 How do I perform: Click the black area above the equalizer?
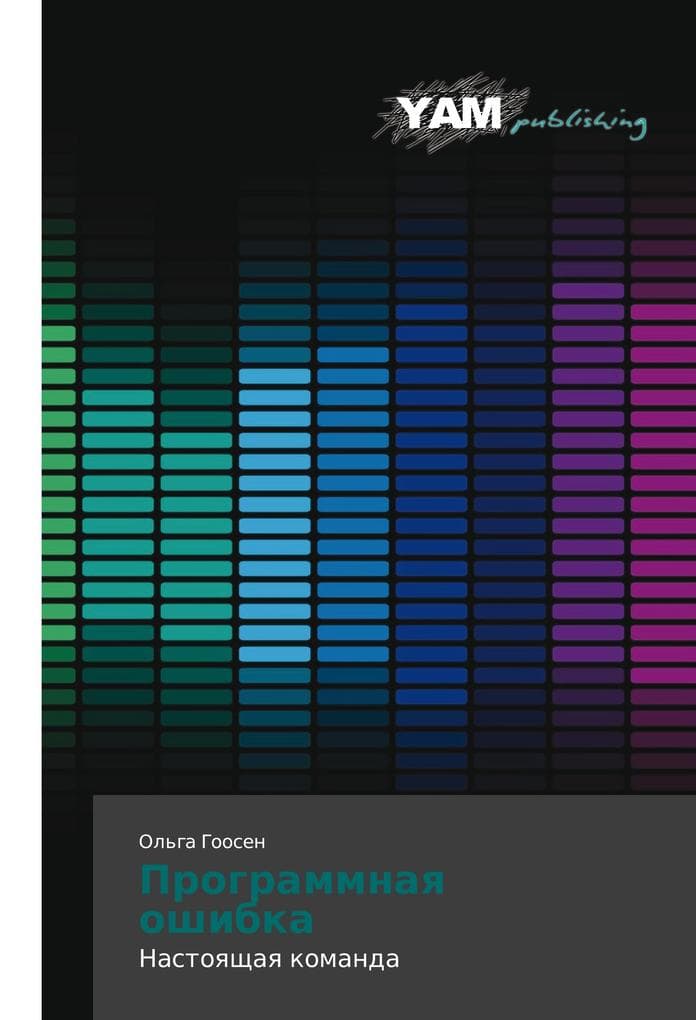[215, 85]
